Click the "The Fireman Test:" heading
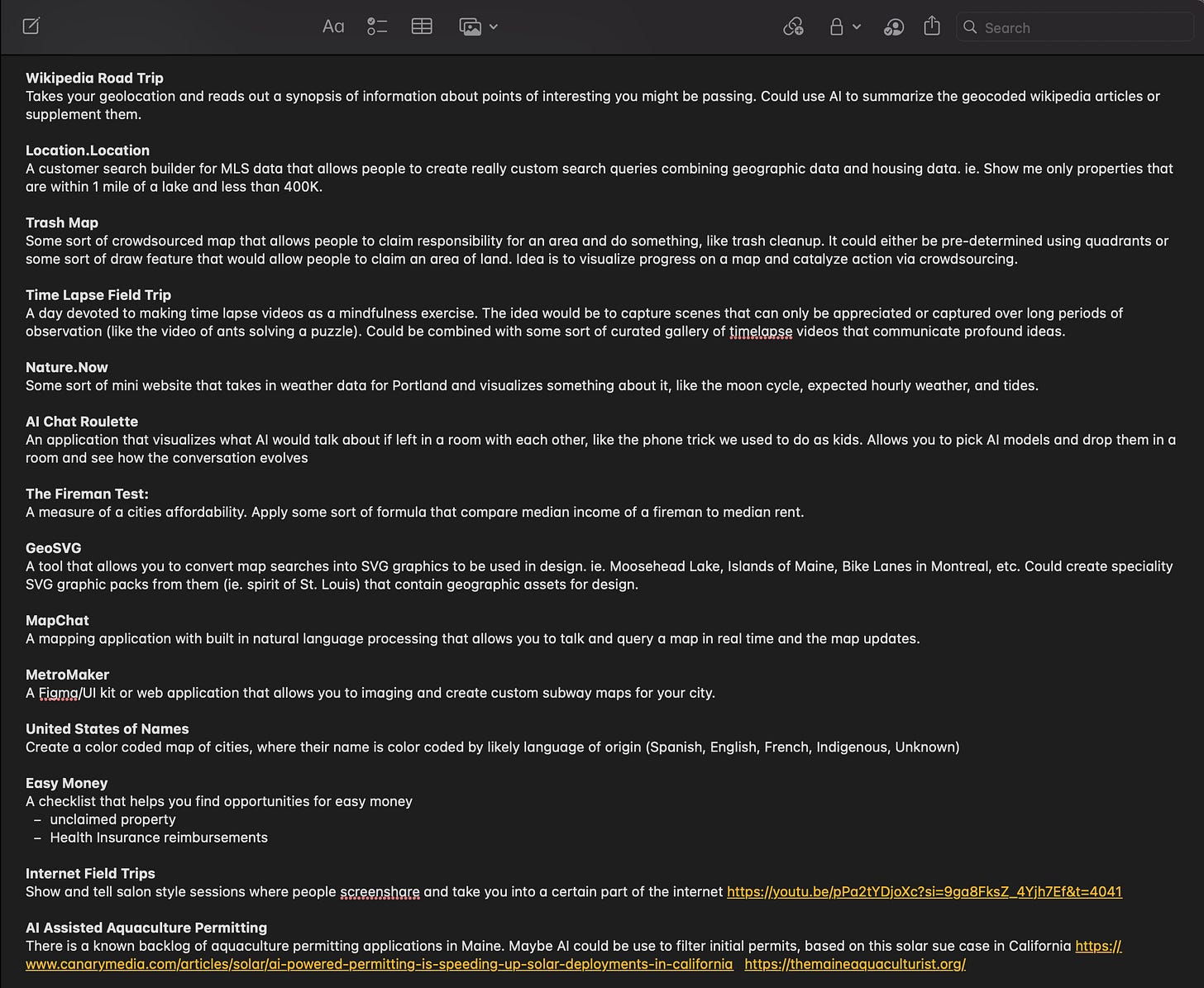Viewport: 1204px width, 988px height. click(x=87, y=494)
